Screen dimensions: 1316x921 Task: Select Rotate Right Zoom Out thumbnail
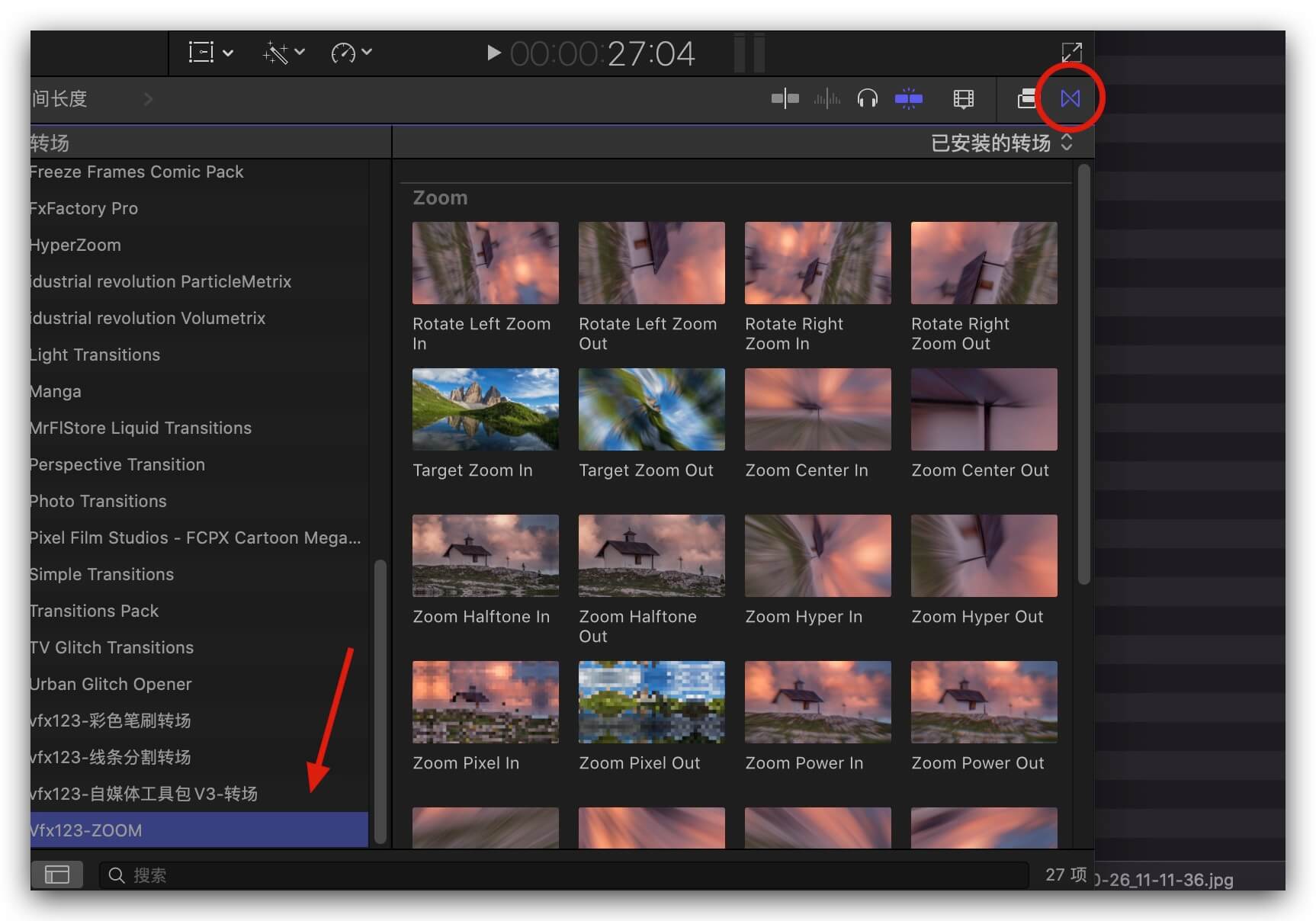[984, 263]
